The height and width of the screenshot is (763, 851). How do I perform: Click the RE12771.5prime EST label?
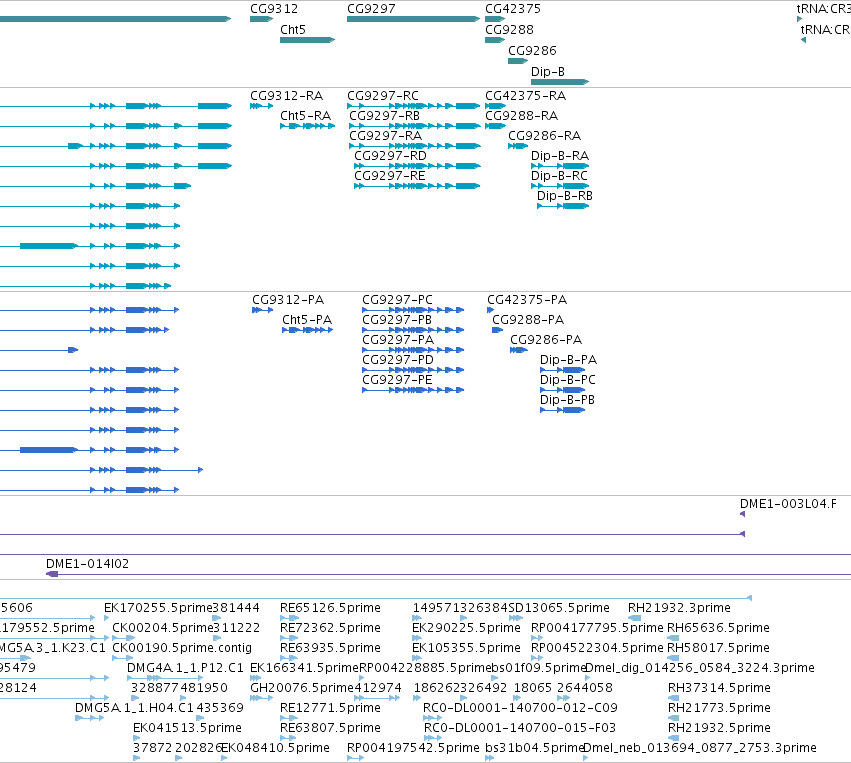click(x=330, y=708)
